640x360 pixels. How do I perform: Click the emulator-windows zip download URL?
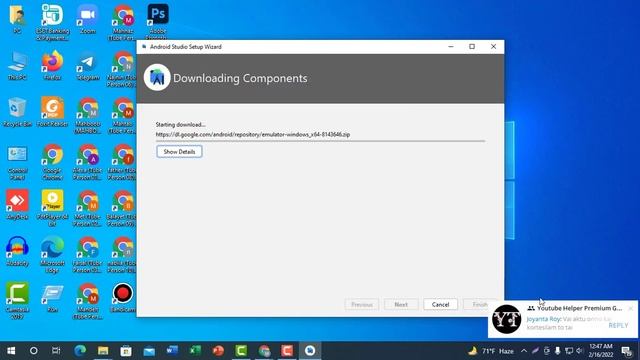(253, 134)
